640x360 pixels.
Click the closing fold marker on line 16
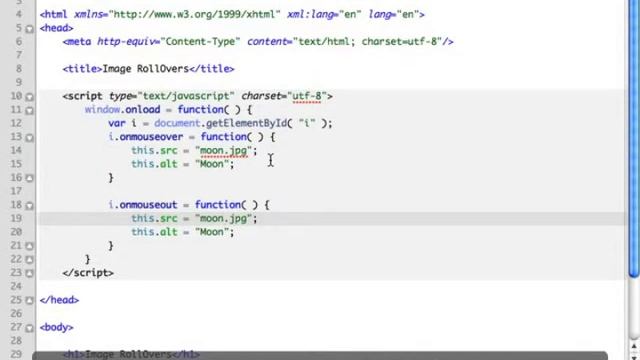[29, 178]
